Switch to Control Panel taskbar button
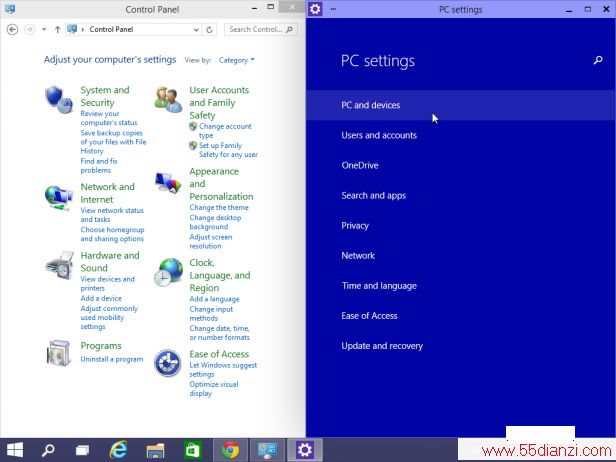 [268, 450]
